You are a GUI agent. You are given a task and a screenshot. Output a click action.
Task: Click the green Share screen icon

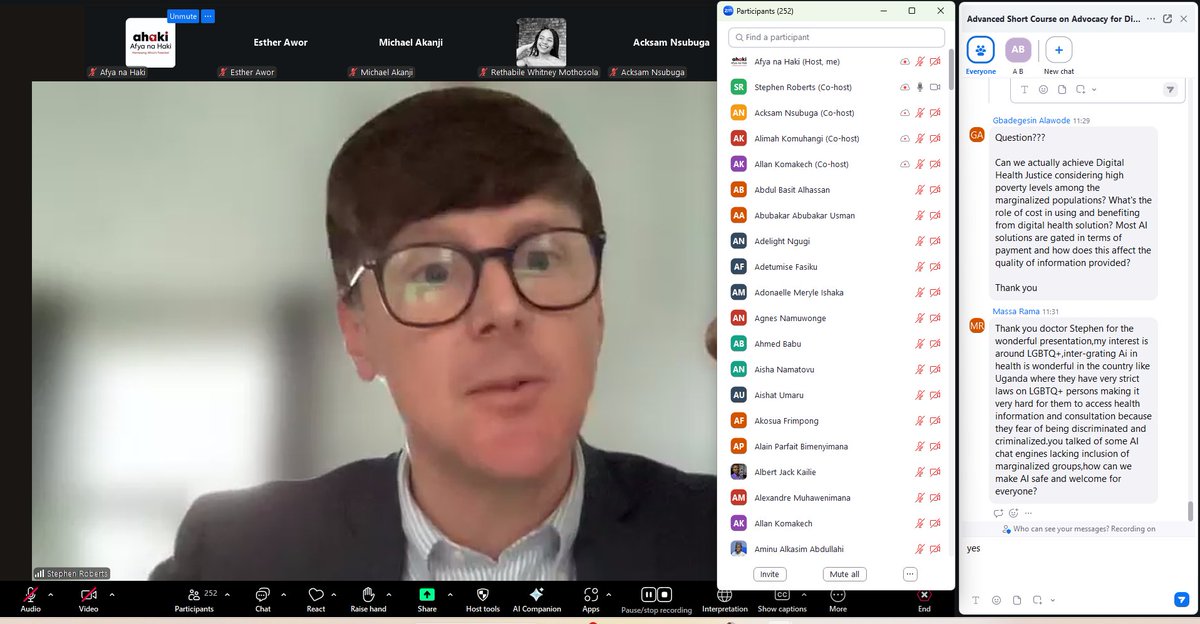[427, 594]
